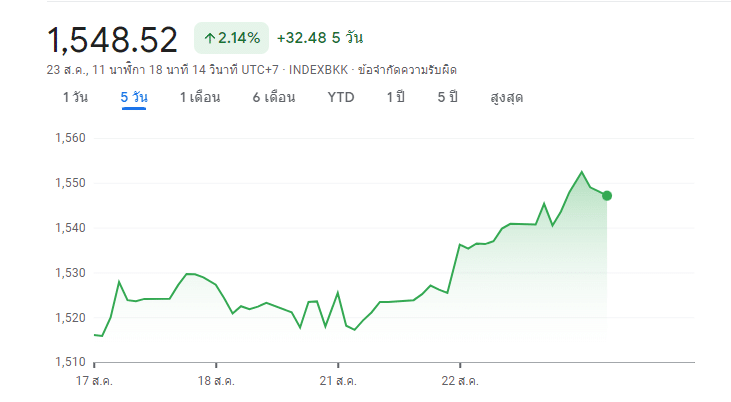Click the 17 ส.ค. date label
The width and height of the screenshot is (731, 402).
[x=94, y=381]
